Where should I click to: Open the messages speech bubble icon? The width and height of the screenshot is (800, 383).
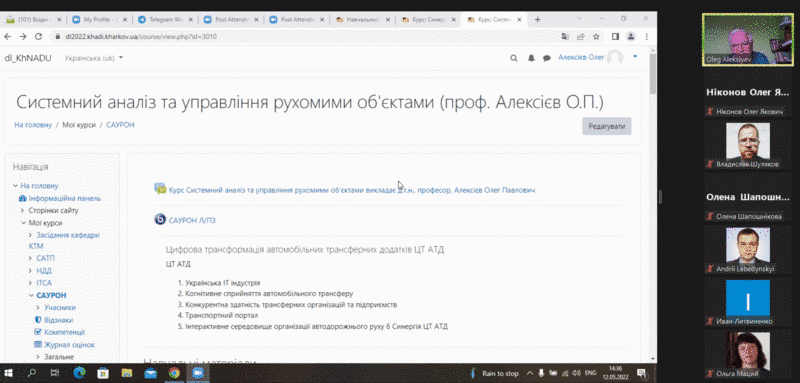tap(547, 58)
